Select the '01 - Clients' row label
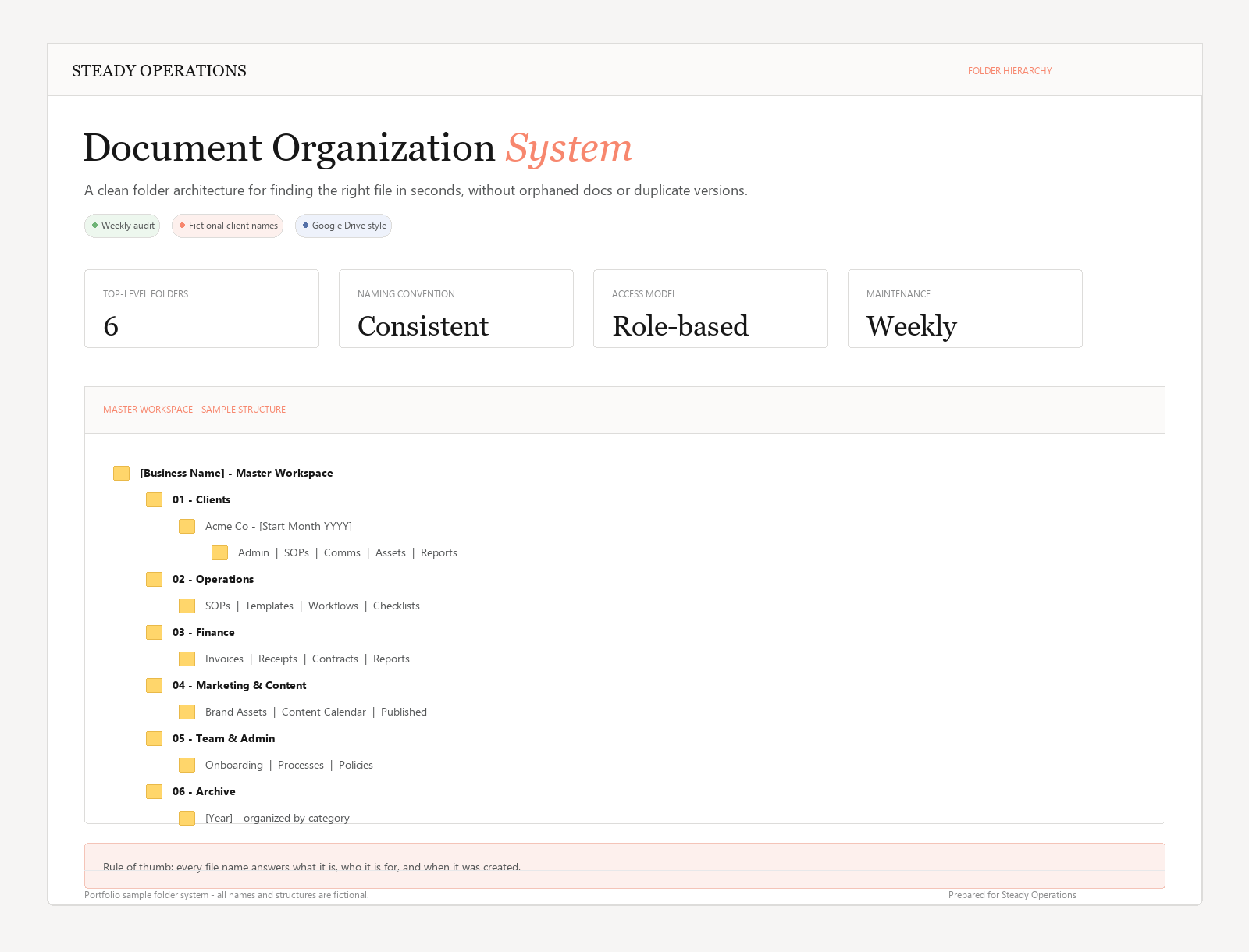The image size is (1249, 952). click(201, 499)
